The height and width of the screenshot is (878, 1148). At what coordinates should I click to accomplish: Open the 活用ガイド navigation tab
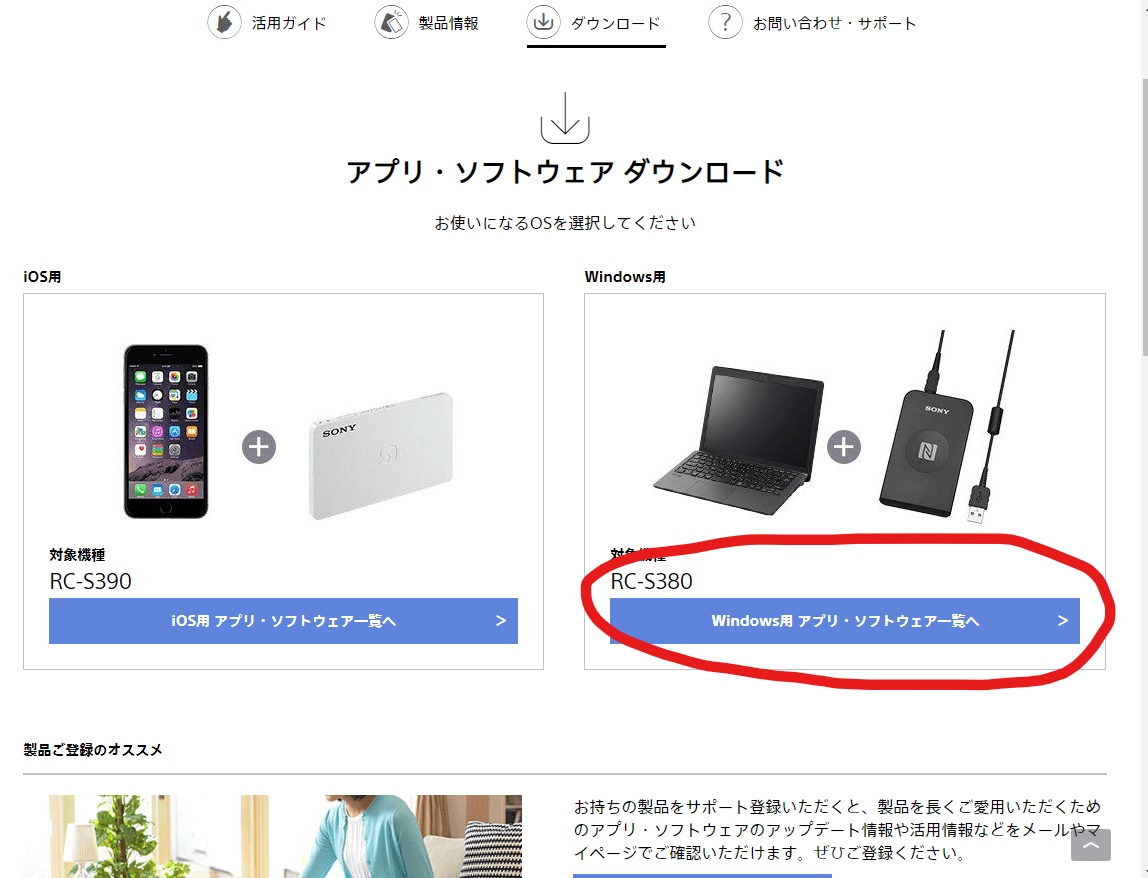(267, 23)
